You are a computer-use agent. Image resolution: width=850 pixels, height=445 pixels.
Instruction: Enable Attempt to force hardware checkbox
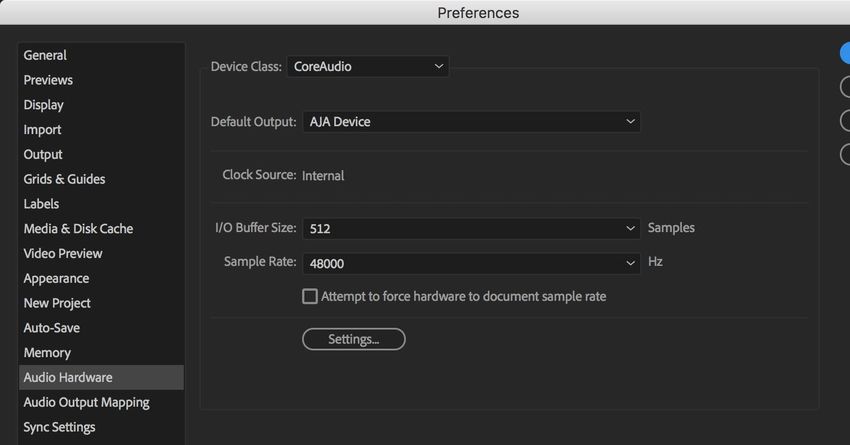click(x=310, y=296)
